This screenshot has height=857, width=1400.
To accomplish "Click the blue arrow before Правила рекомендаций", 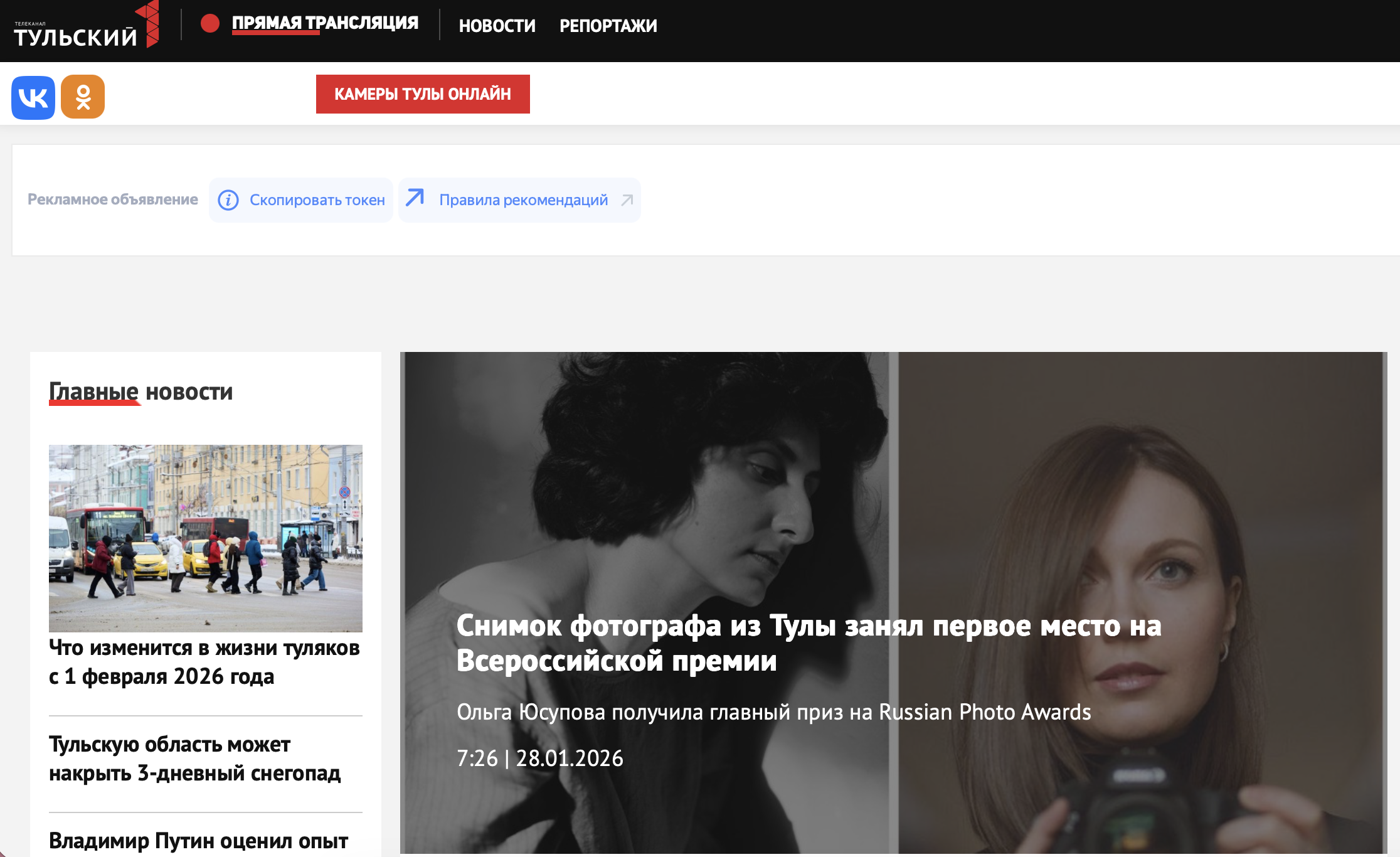I will pyautogui.click(x=415, y=198).
